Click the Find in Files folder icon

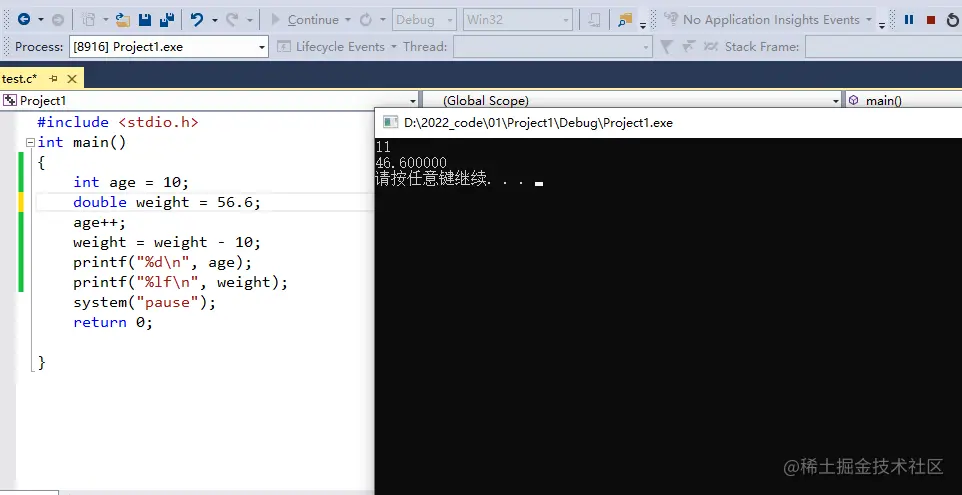[625, 20]
